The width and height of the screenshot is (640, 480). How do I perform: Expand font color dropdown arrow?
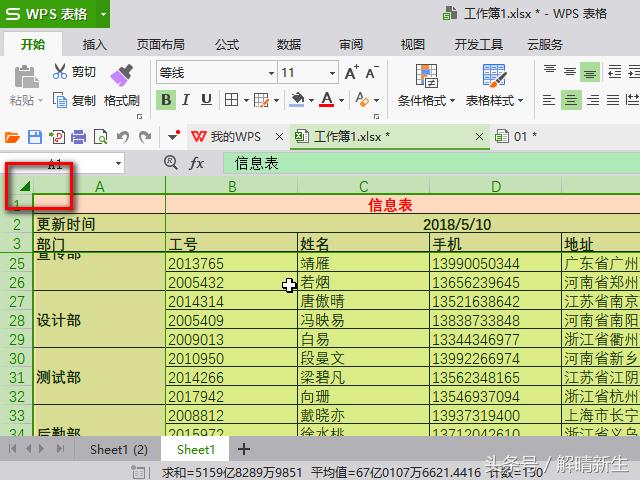[341, 100]
